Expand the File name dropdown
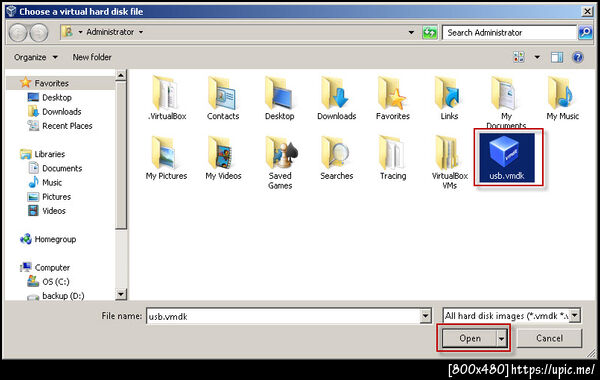600x380 pixels. (x=426, y=316)
